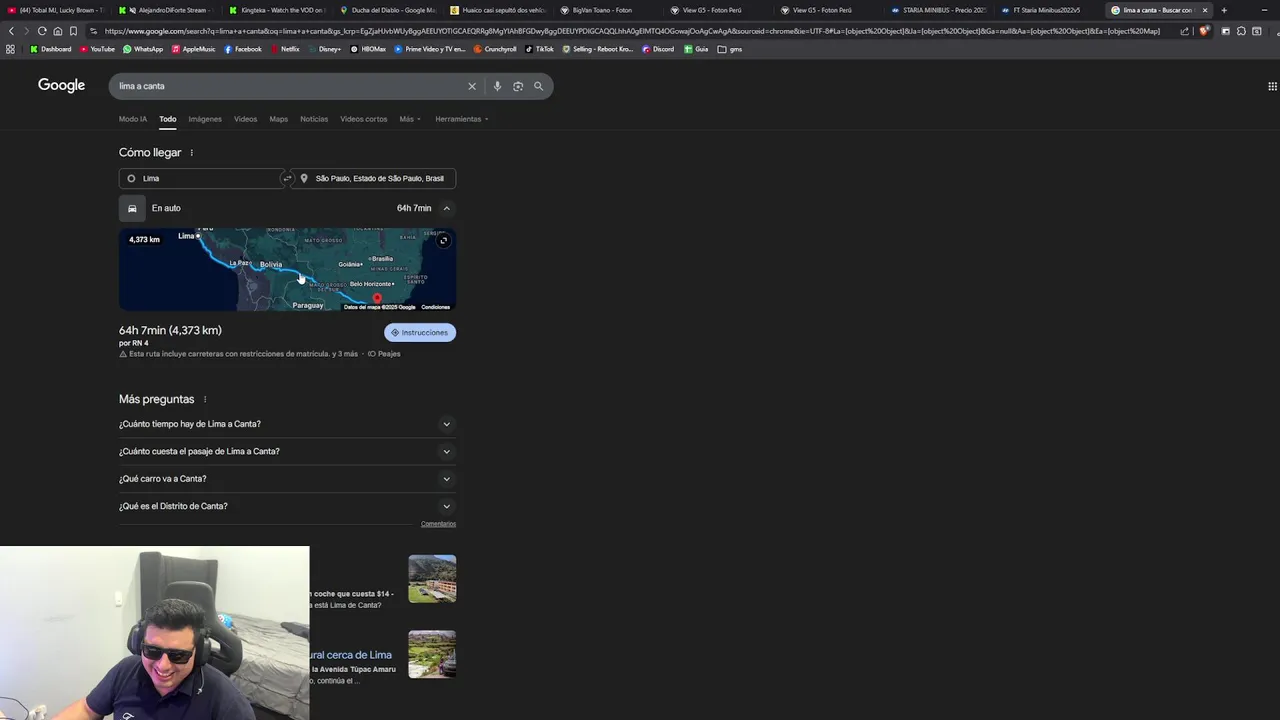Switch to Noticias tab

314,119
